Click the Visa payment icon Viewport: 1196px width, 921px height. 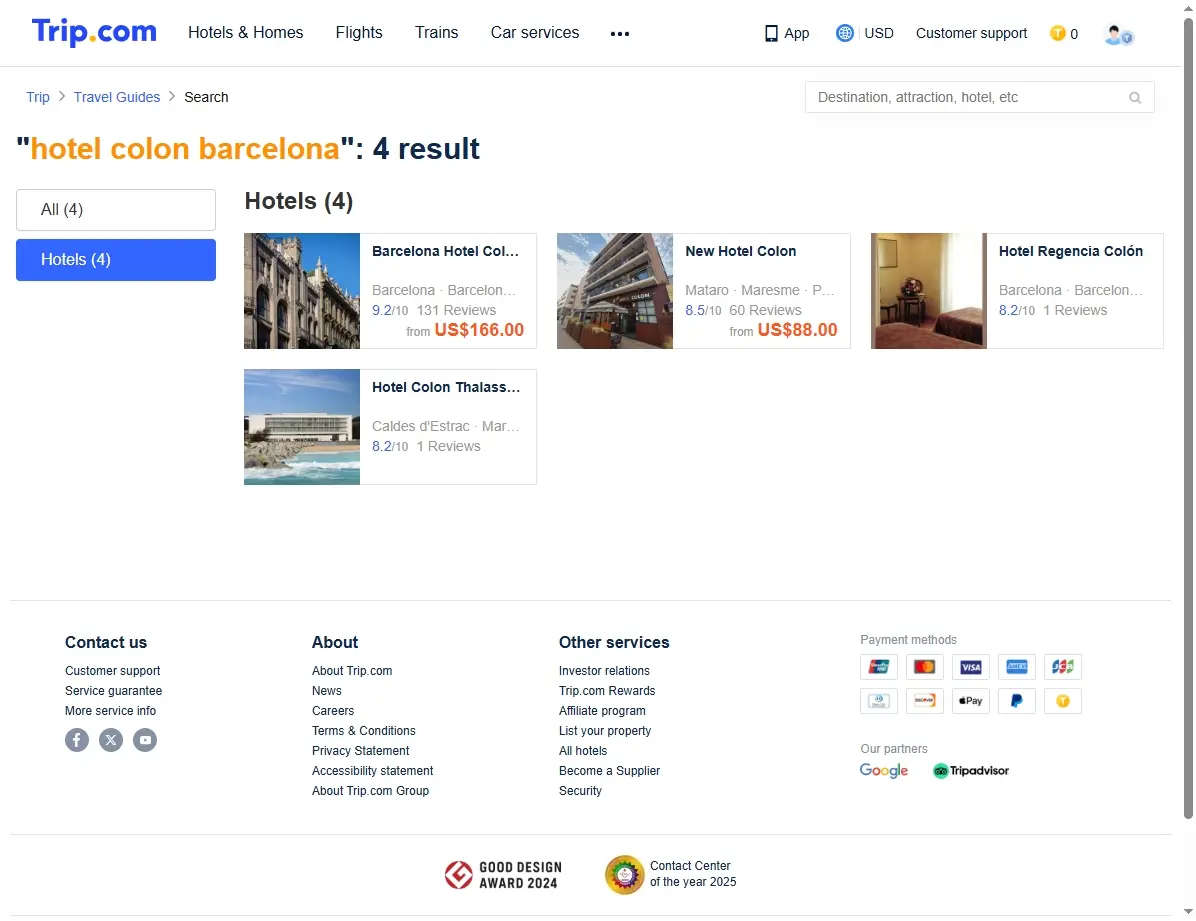click(x=970, y=667)
